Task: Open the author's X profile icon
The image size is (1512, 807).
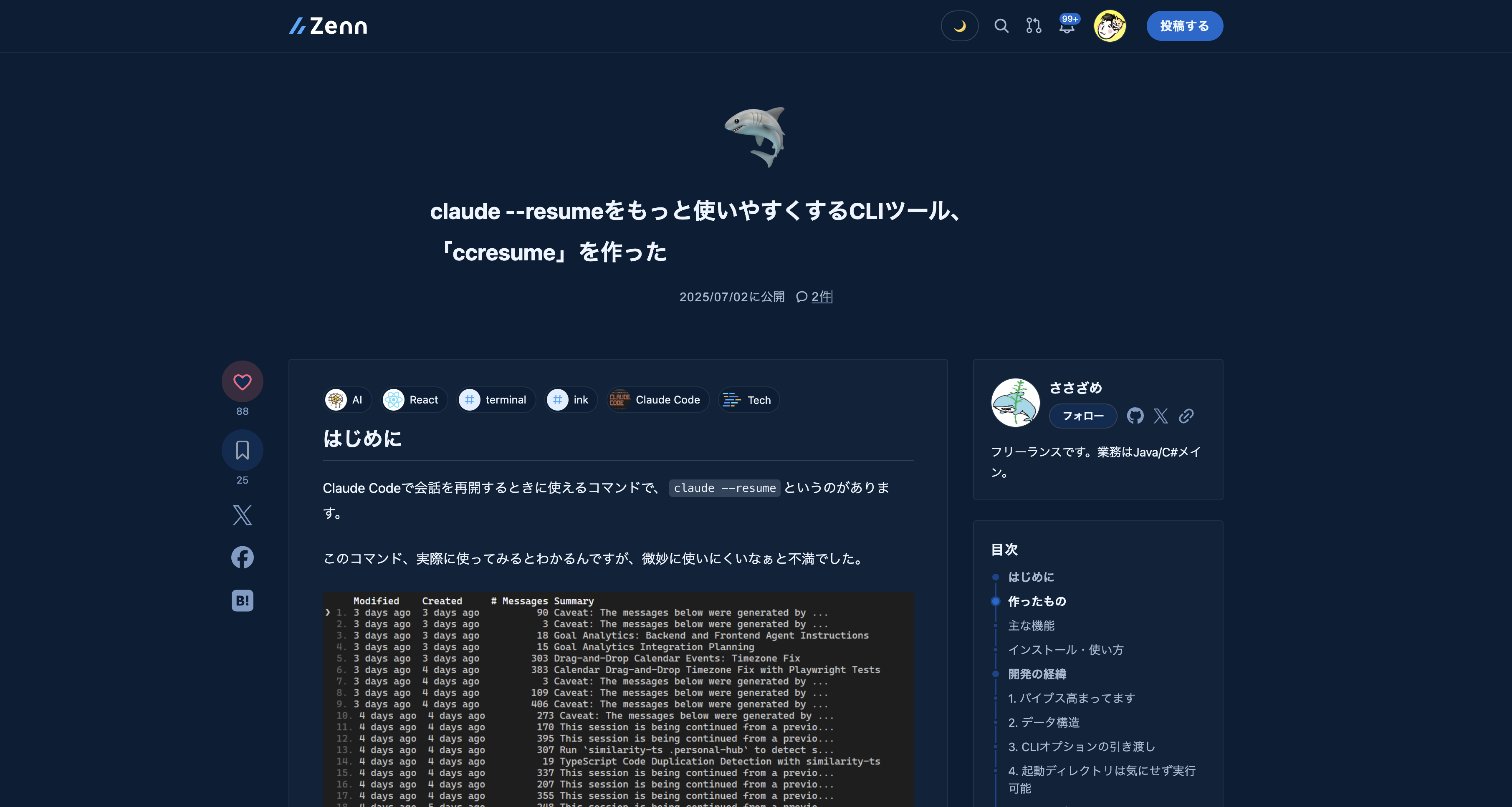Action: (x=1161, y=416)
